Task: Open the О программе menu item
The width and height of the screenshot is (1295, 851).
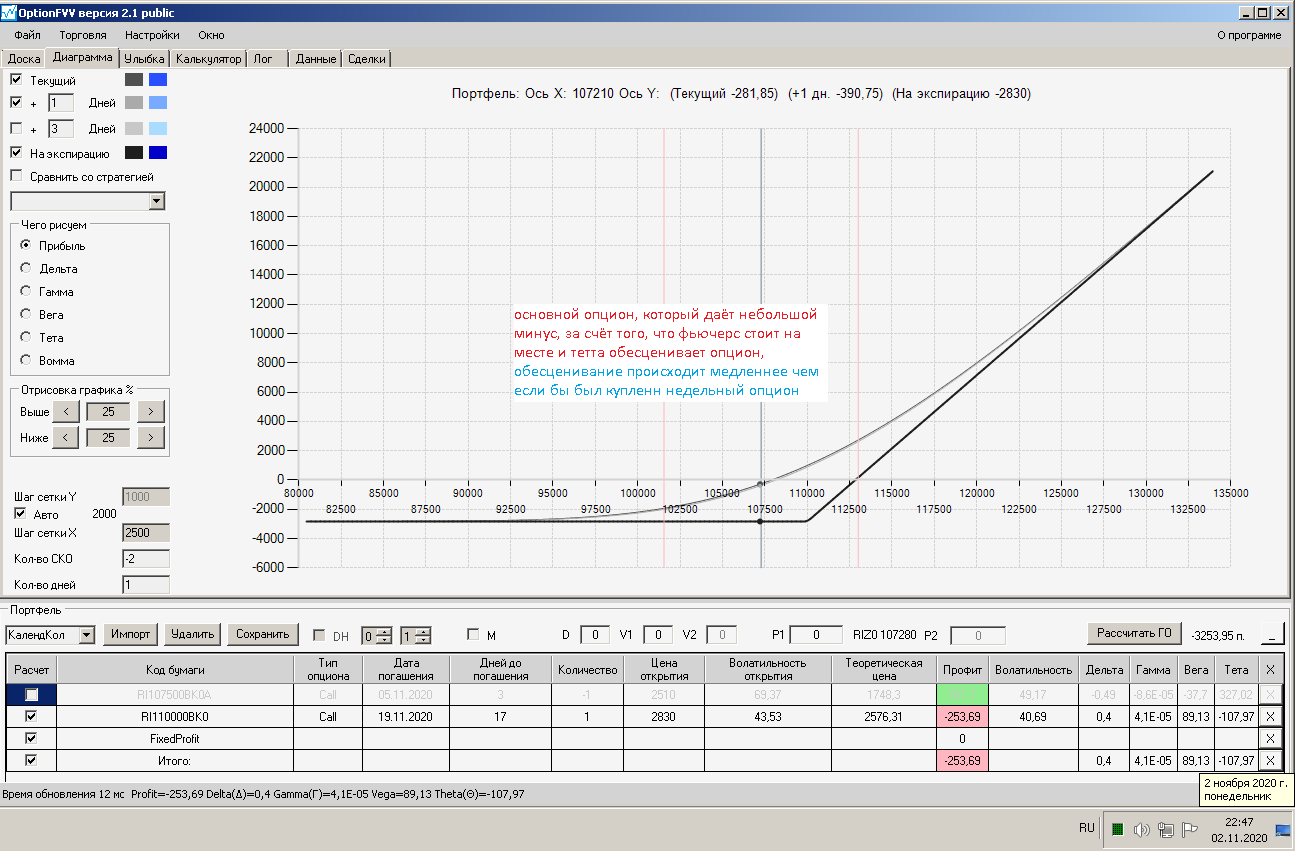Action: pyautogui.click(x=1249, y=35)
